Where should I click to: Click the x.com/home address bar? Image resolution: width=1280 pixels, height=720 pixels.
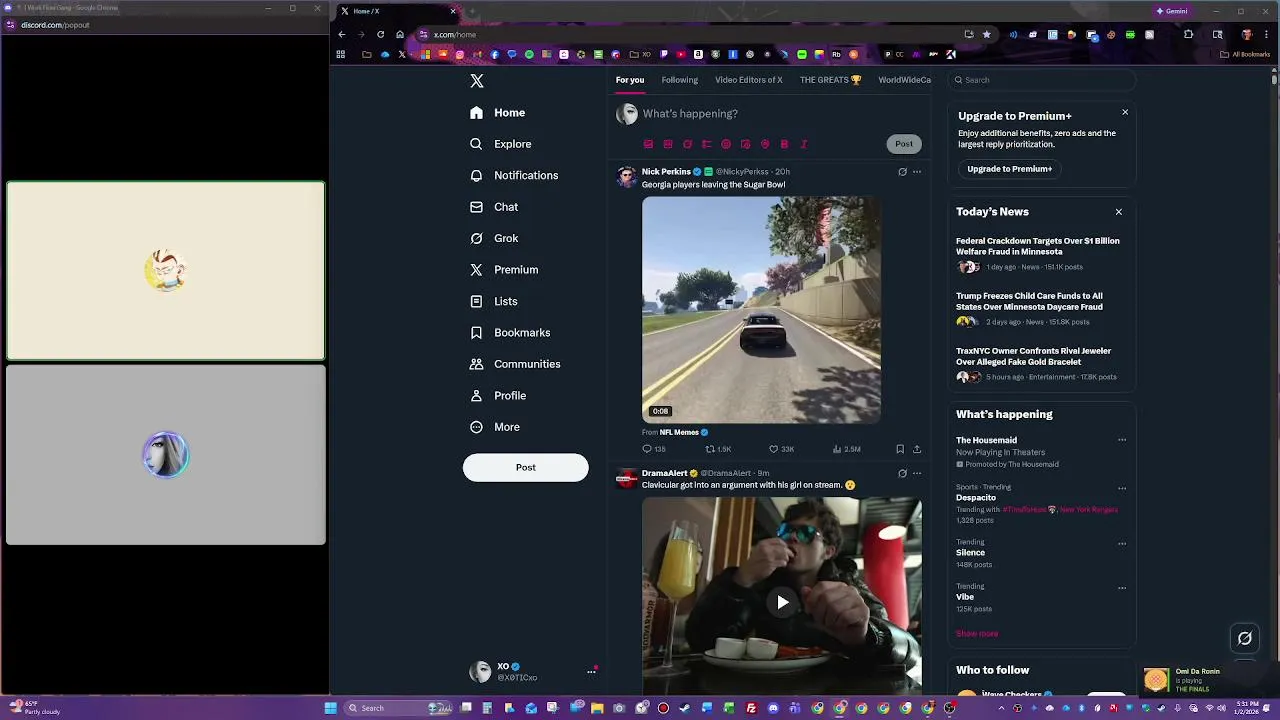click(x=690, y=34)
